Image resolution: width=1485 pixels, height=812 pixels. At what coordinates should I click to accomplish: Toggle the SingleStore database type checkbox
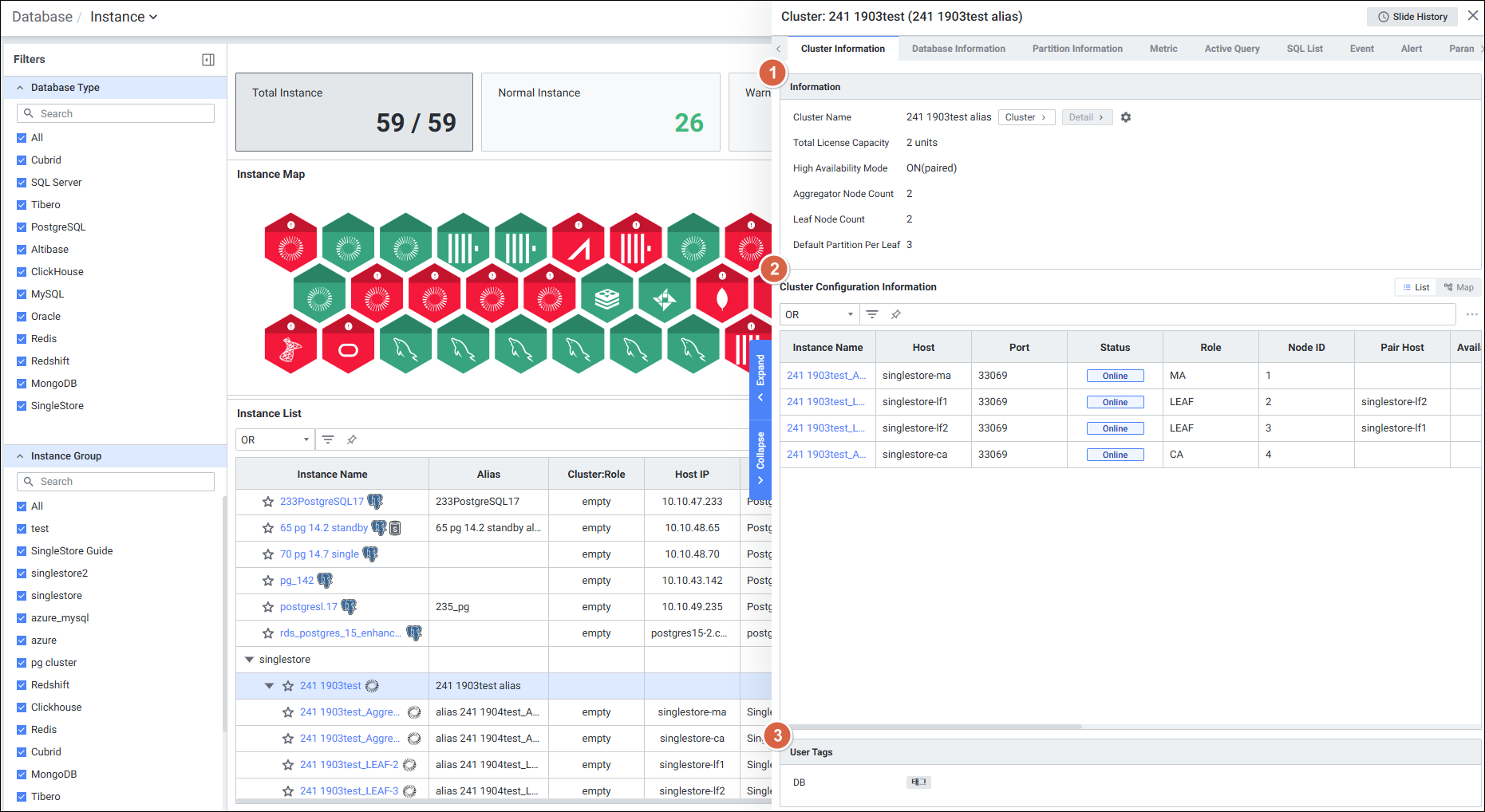point(22,406)
